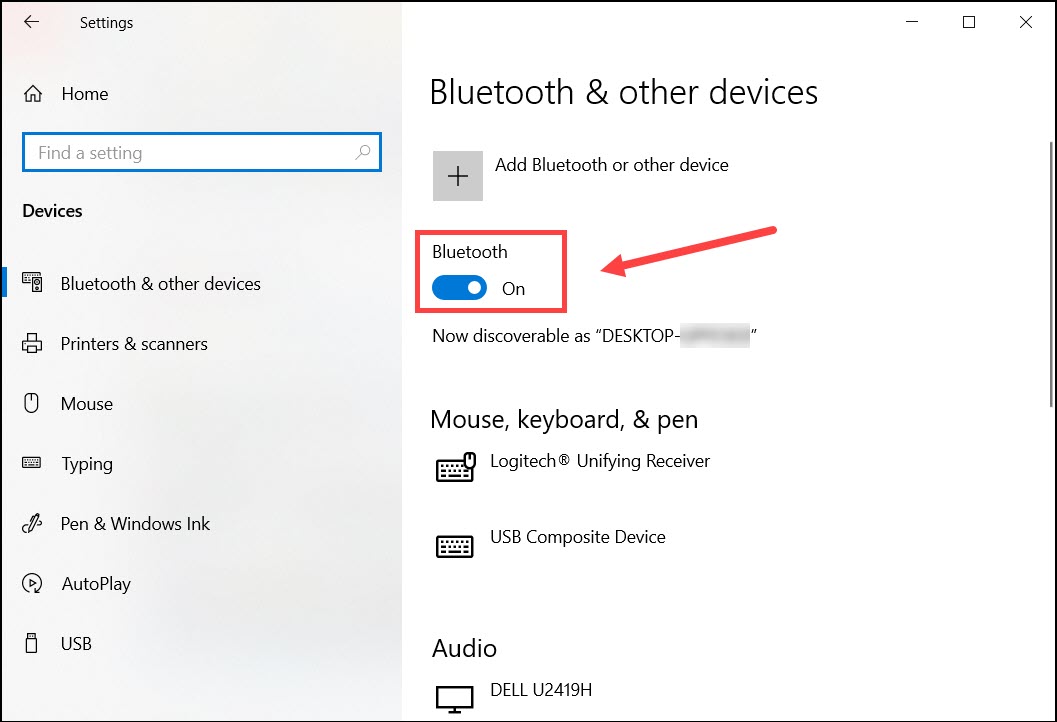Click the search magnifier icon

pyautogui.click(x=363, y=152)
